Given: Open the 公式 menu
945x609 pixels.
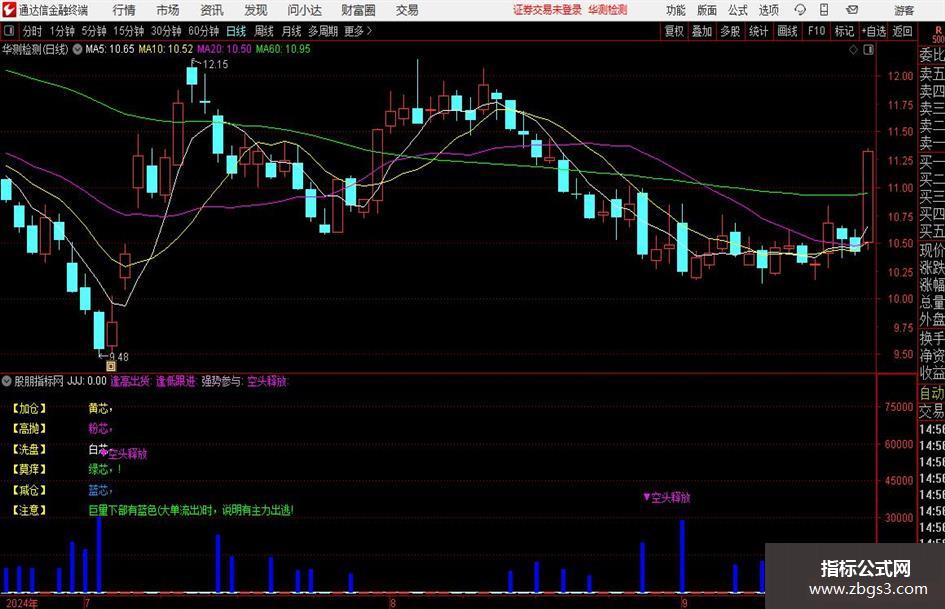Looking at the screenshot, I should click(x=738, y=10).
